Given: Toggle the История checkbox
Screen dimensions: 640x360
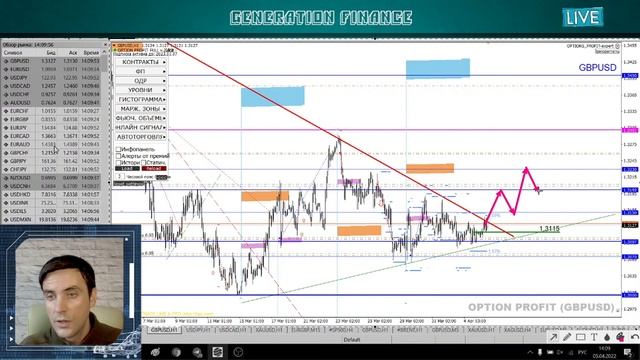Looking at the screenshot, I should 119,162.
